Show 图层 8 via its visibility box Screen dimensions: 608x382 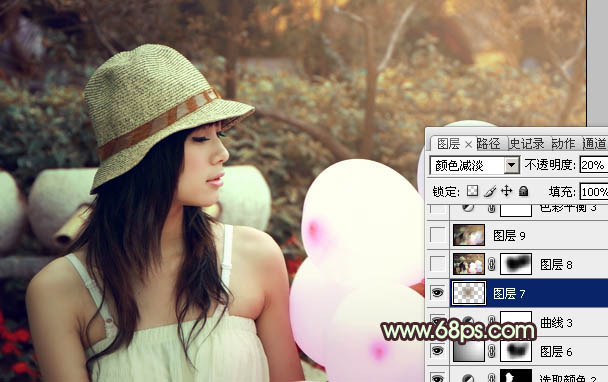pos(438,264)
